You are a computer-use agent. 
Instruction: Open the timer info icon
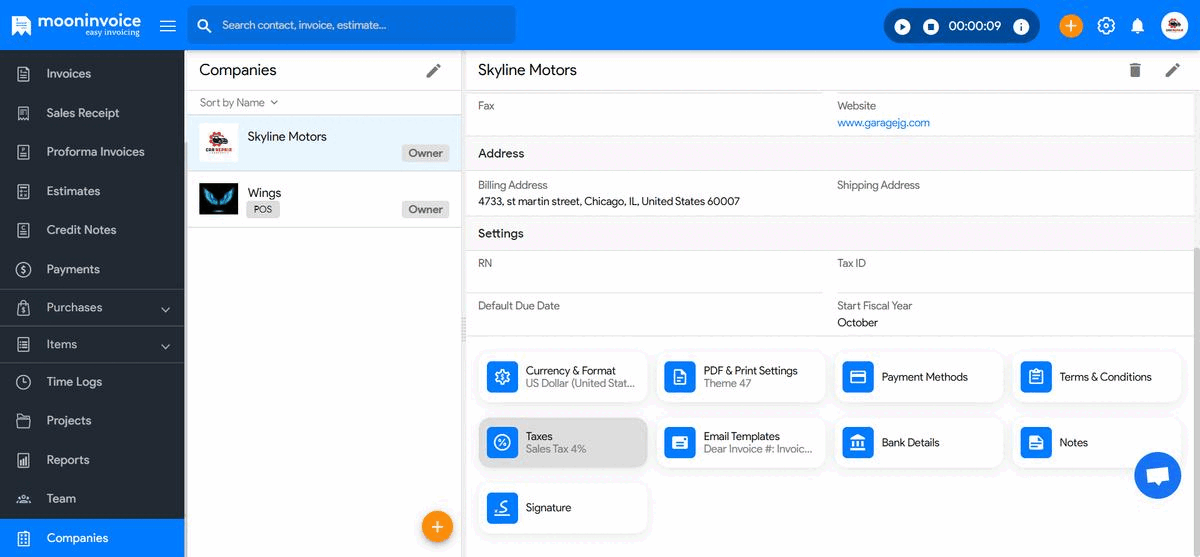pos(1021,27)
